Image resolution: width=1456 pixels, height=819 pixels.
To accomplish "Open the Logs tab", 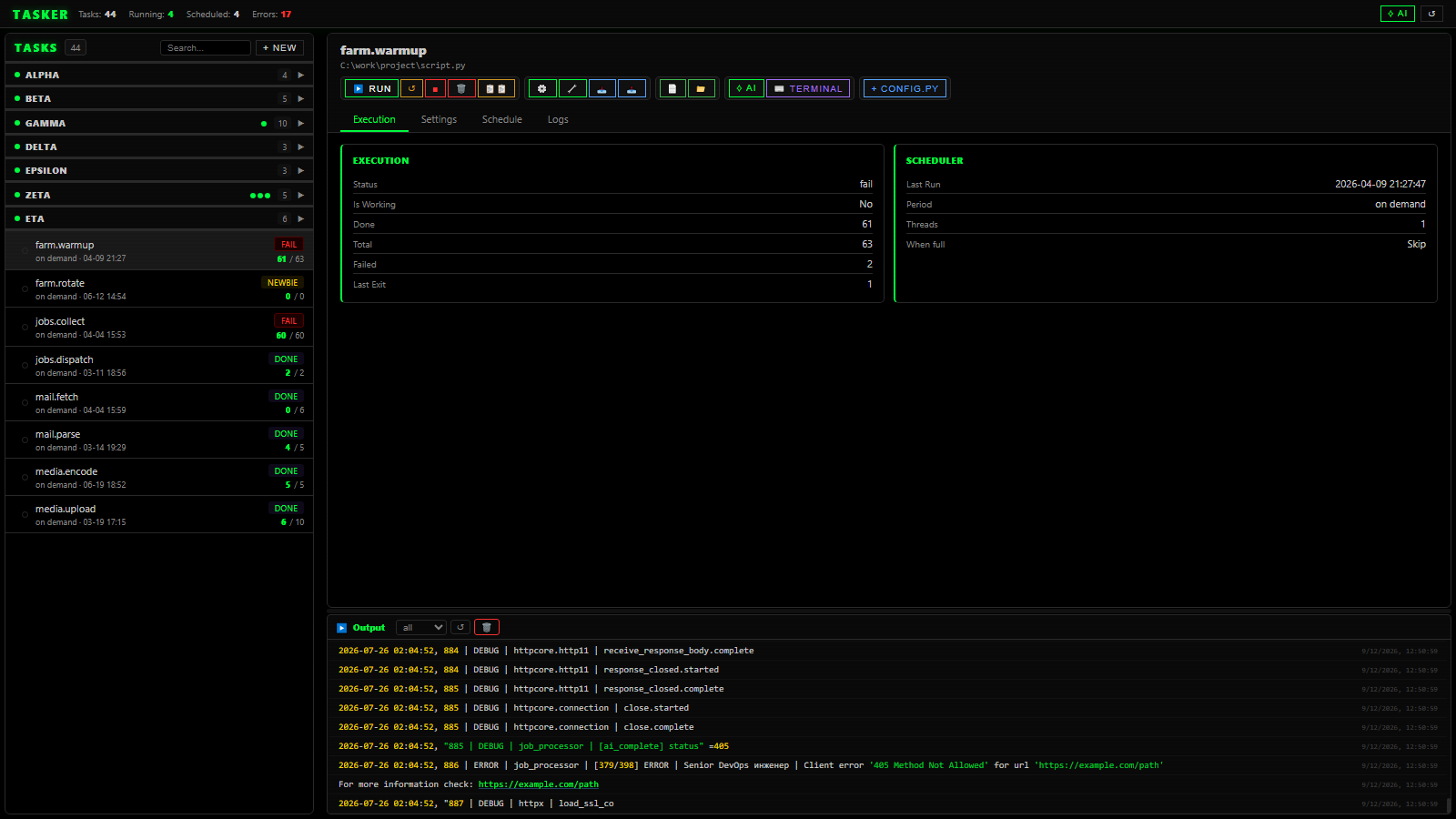I will click(558, 119).
